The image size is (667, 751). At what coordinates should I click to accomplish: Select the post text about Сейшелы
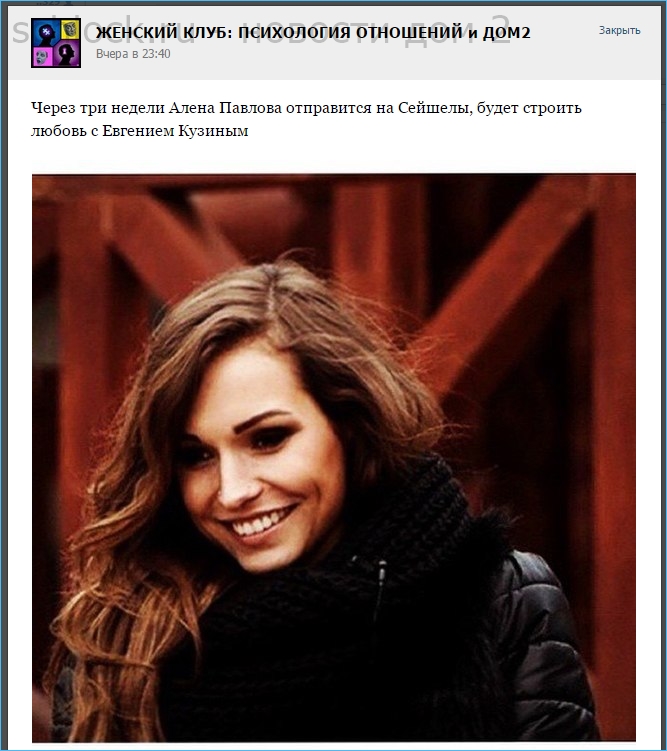point(306,119)
